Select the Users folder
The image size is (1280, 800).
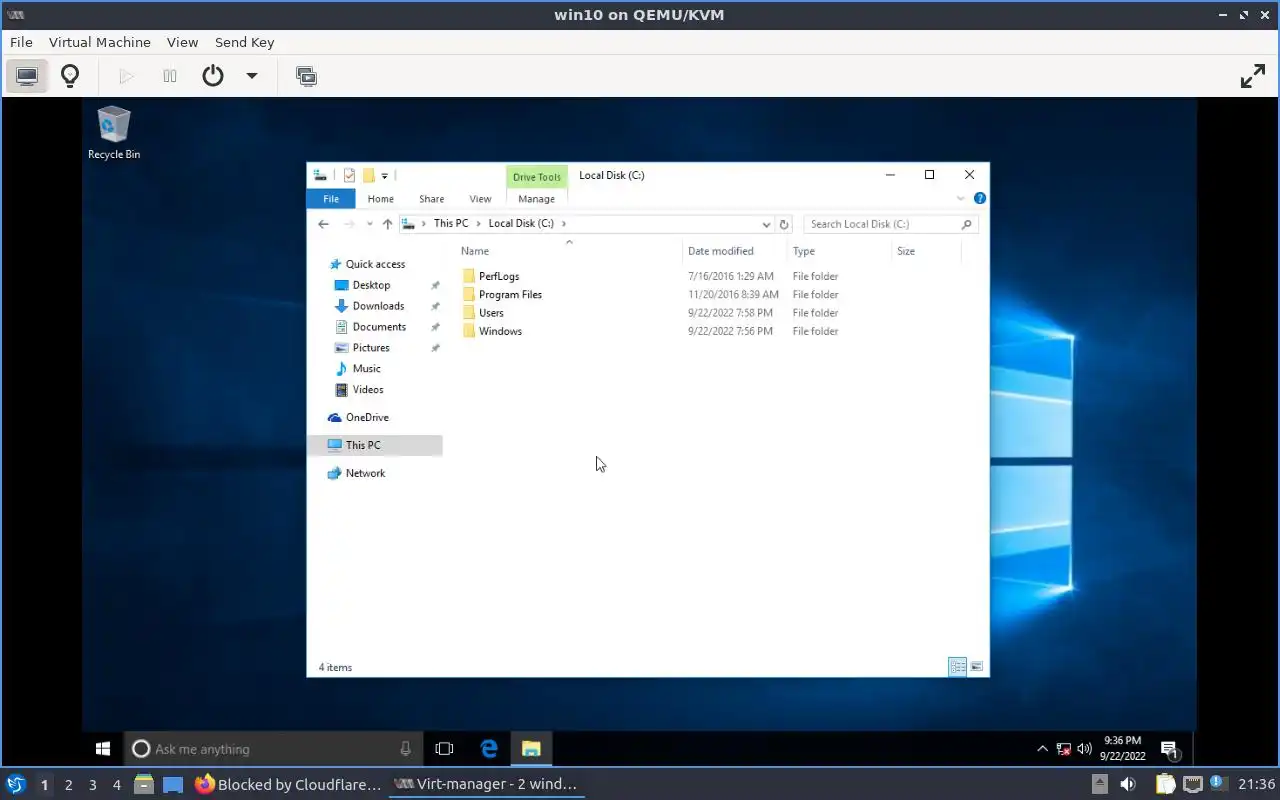point(491,313)
